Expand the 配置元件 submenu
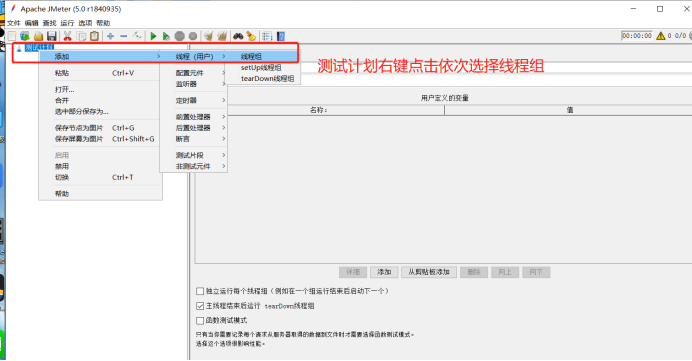 tap(194, 73)
